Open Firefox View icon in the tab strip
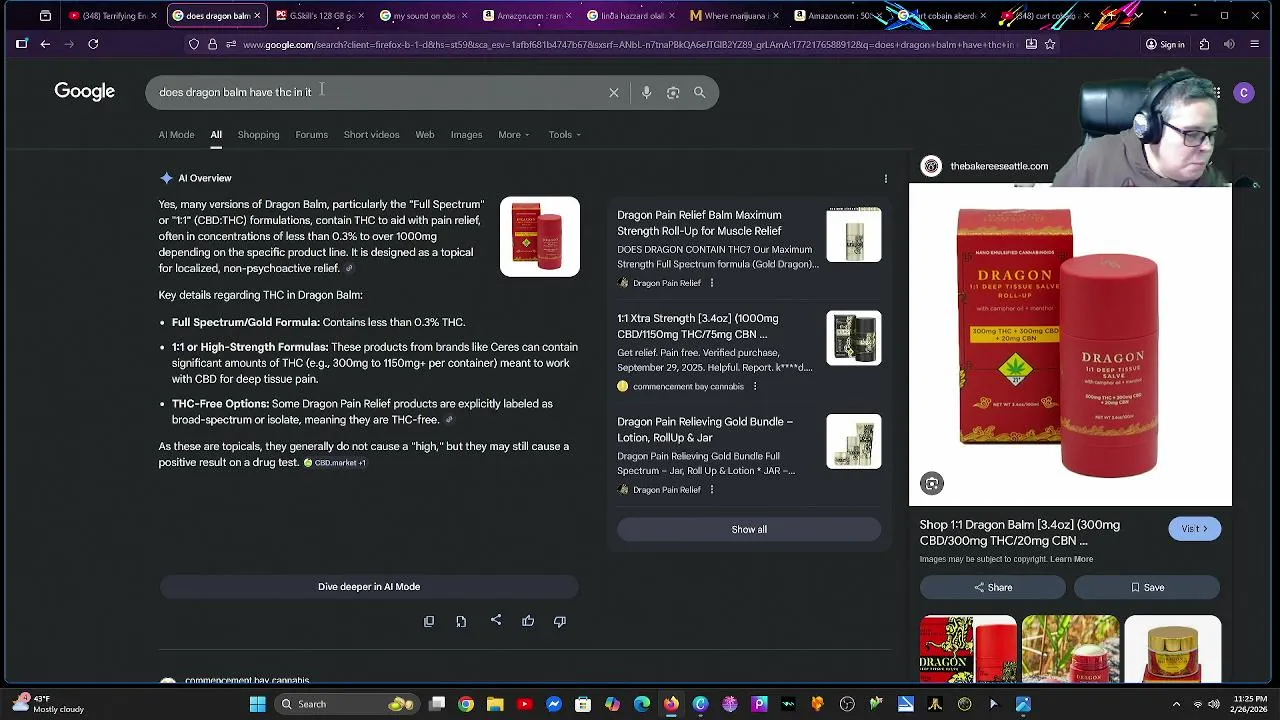 tap(45, 16)
